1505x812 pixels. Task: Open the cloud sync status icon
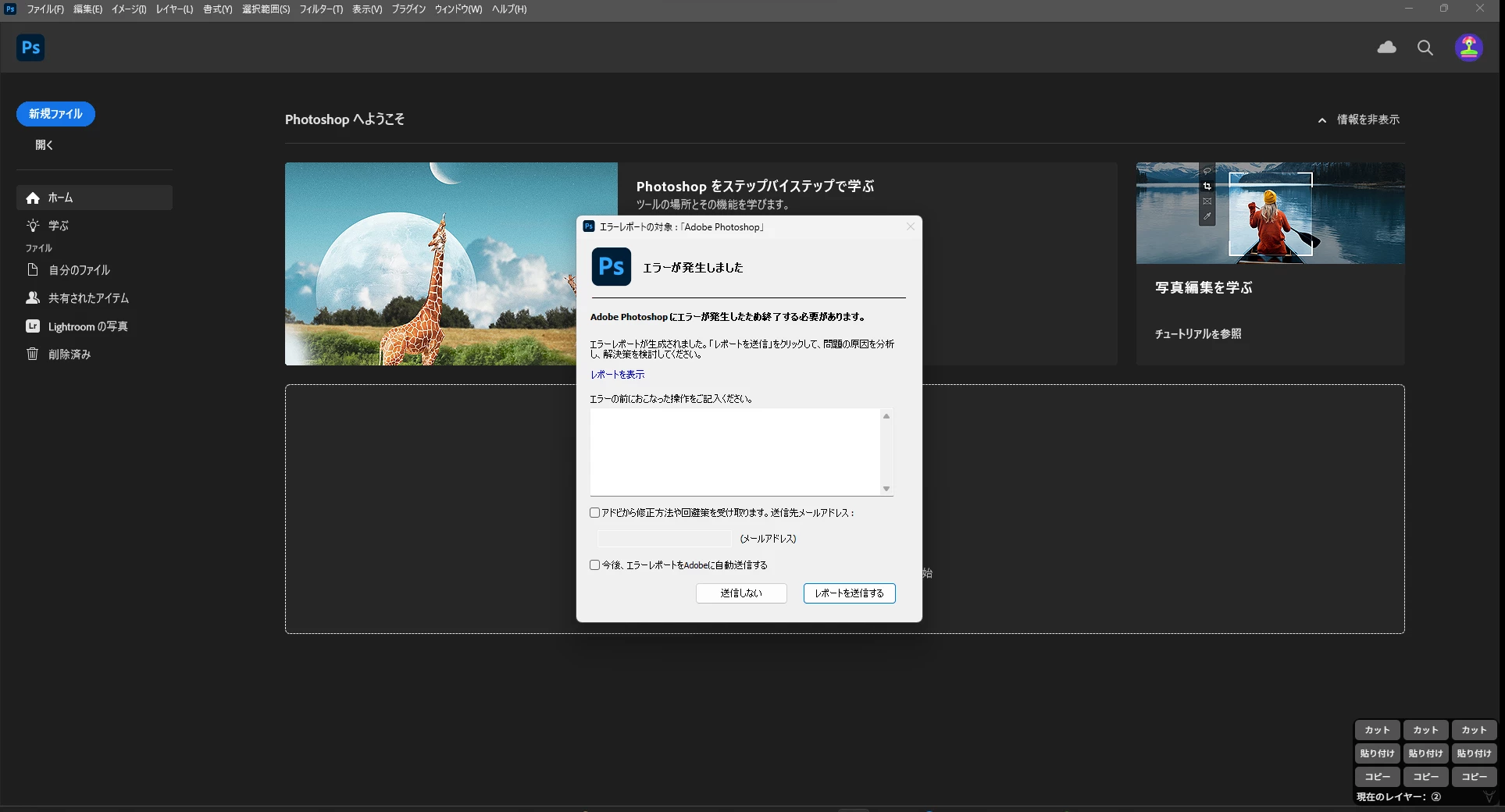coord(1387,48)
